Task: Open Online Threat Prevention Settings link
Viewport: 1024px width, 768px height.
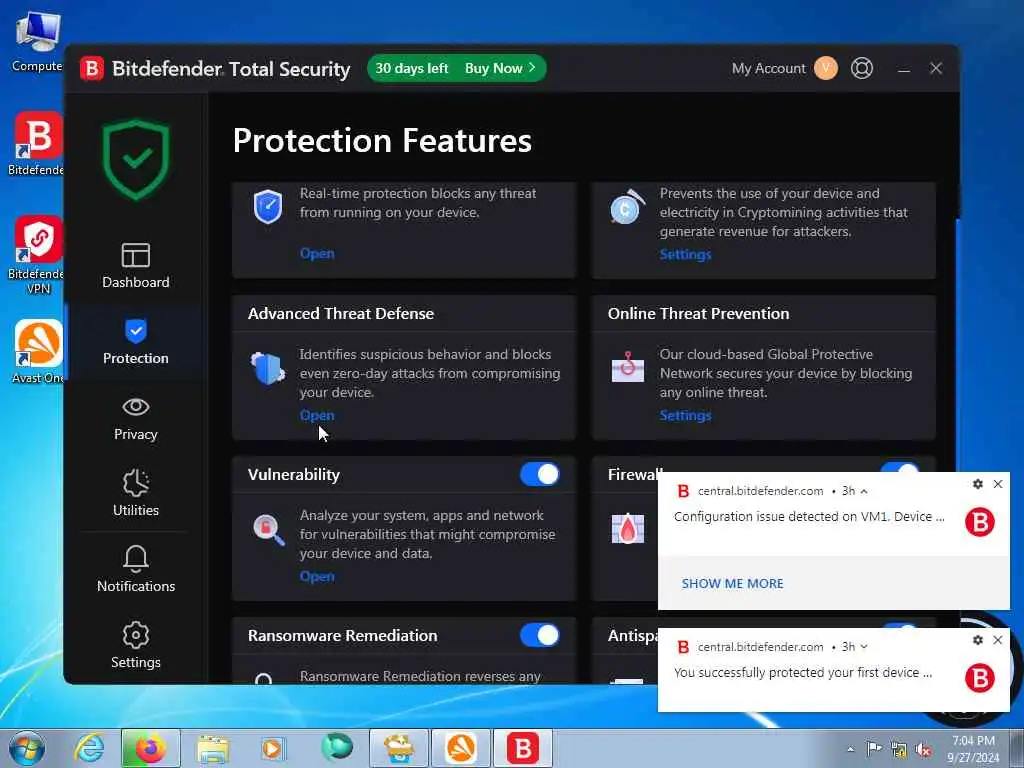Action: pos(685,415)
